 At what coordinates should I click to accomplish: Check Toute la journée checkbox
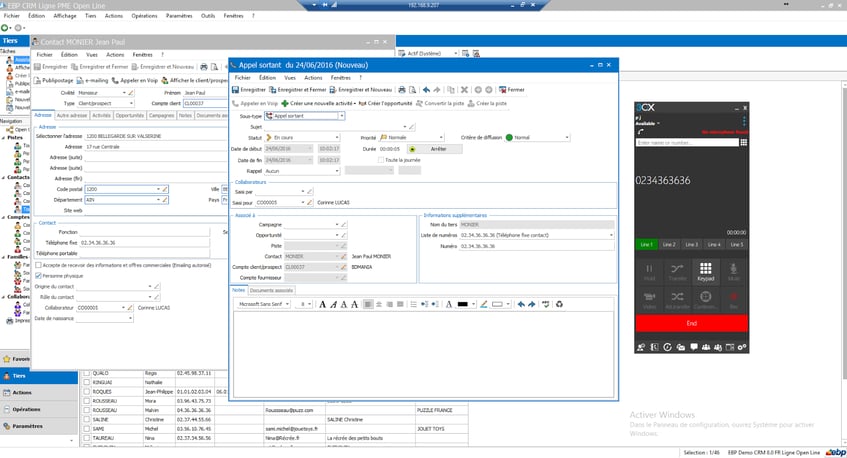(x=381, y=160)
